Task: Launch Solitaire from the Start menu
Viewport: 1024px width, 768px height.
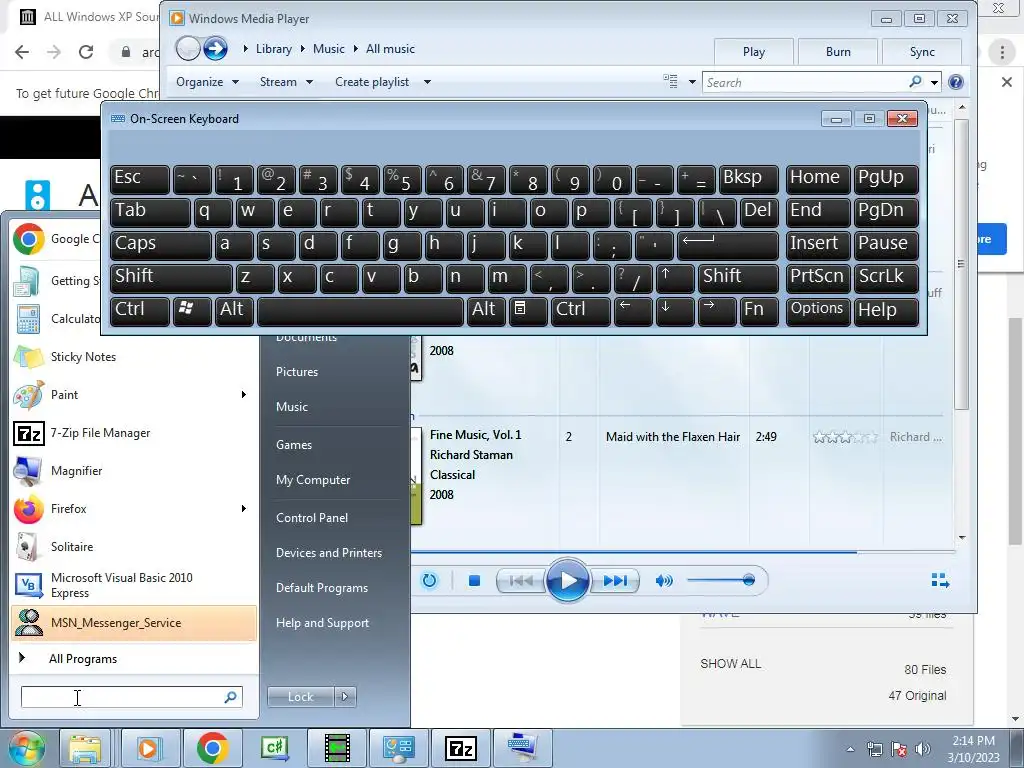Action: [134, 546]
